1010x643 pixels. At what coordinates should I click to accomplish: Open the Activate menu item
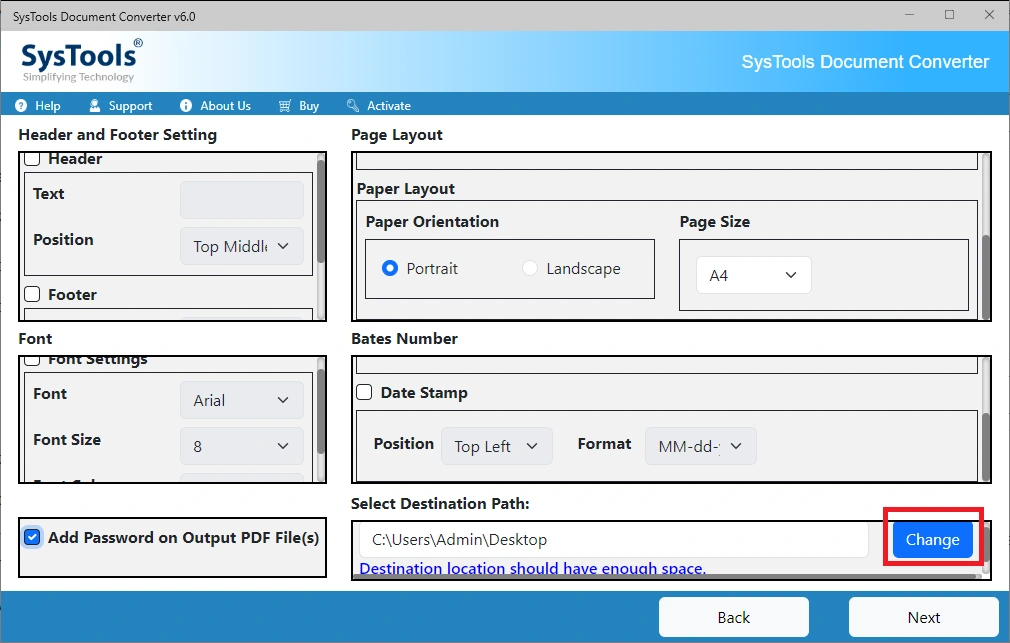point(379,106)
